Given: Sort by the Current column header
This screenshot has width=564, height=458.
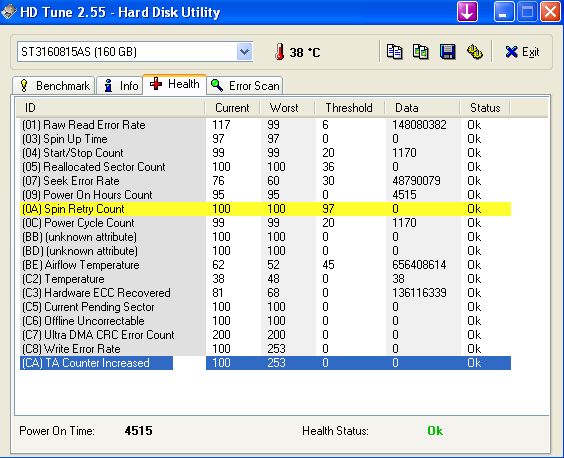Looking at the screenshot, I should (x=232, y=108).
